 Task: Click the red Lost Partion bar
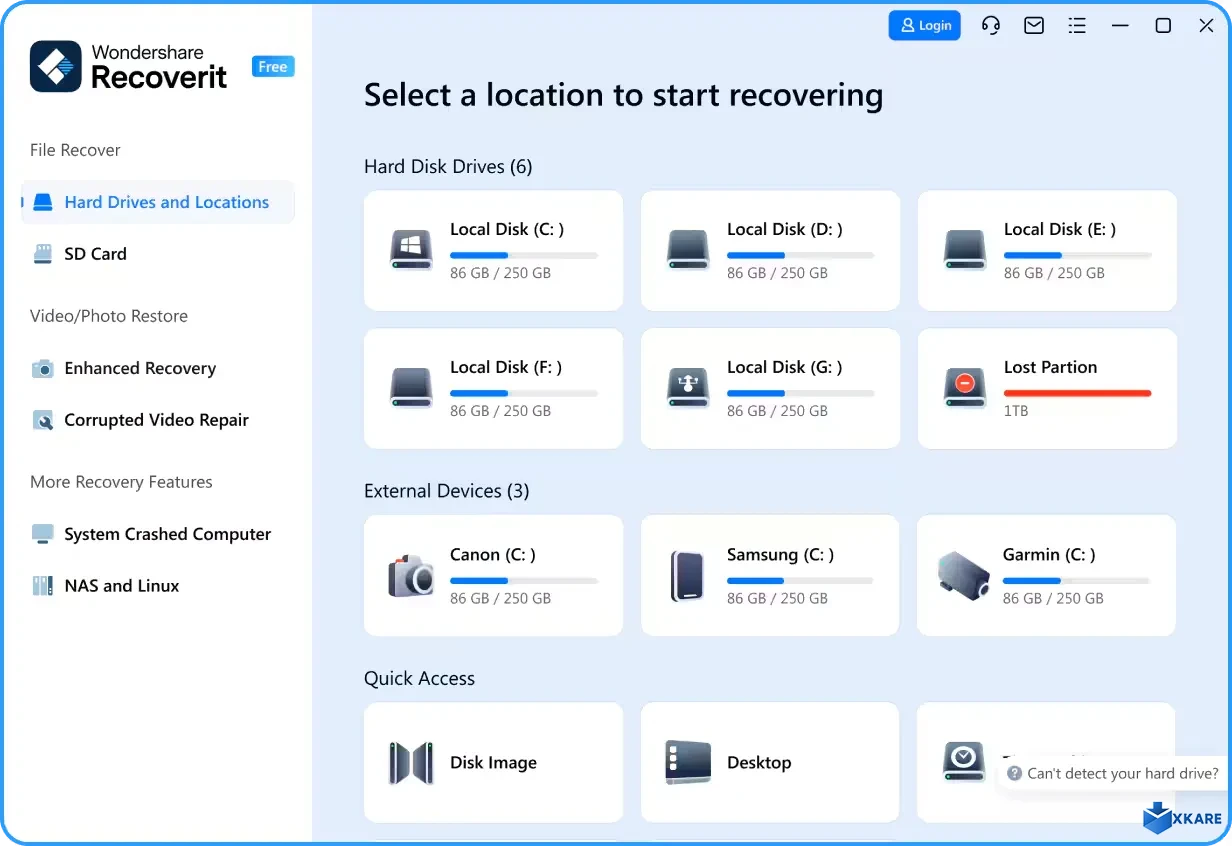click(x=1078, y=393)
